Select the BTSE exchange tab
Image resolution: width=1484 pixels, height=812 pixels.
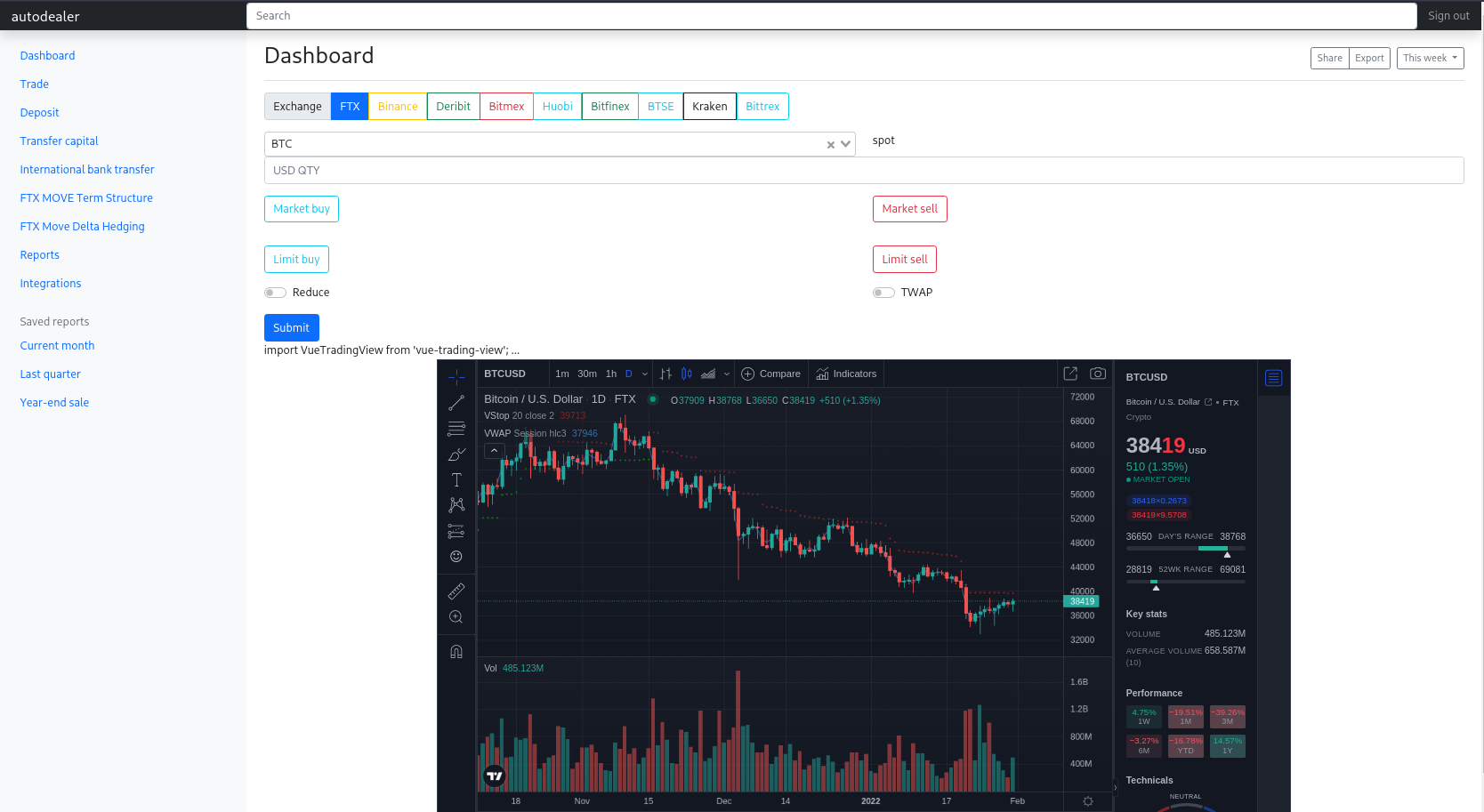(x=660, y=107)
